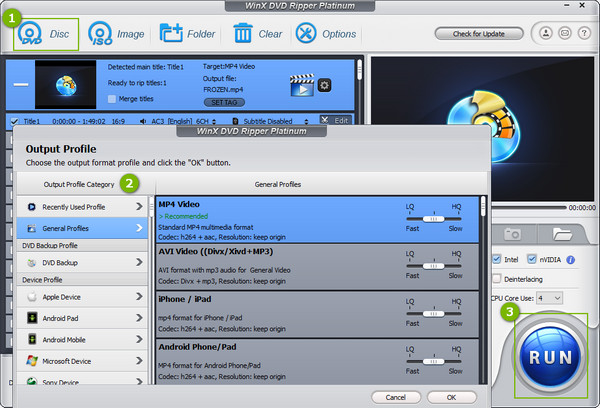Expand Android Pad chevron arrow
The image size is (600, 408).
tap(139, 318)
